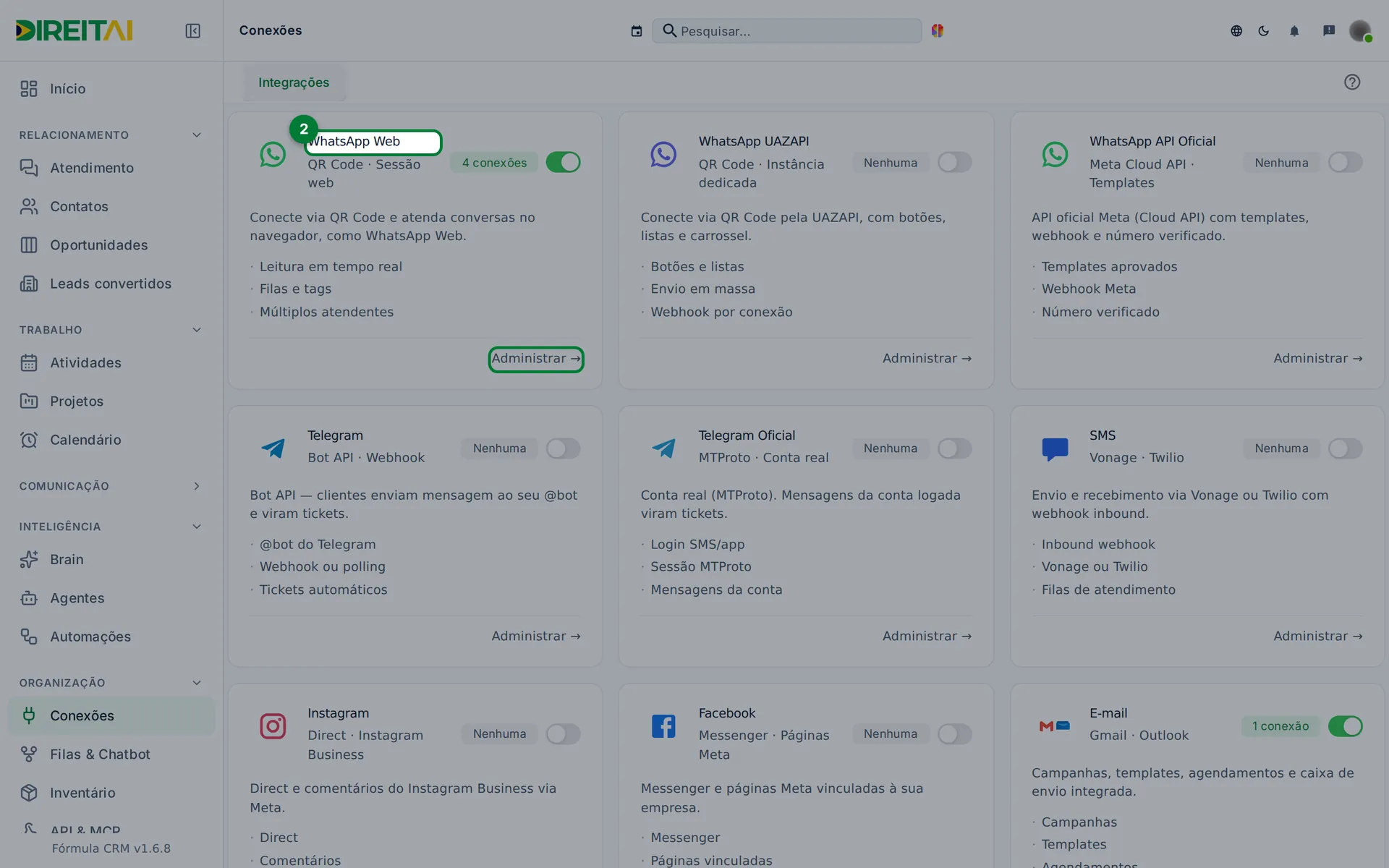Click Administrar on WhatsApp UAZAPI card

click(x=927, y=359)
